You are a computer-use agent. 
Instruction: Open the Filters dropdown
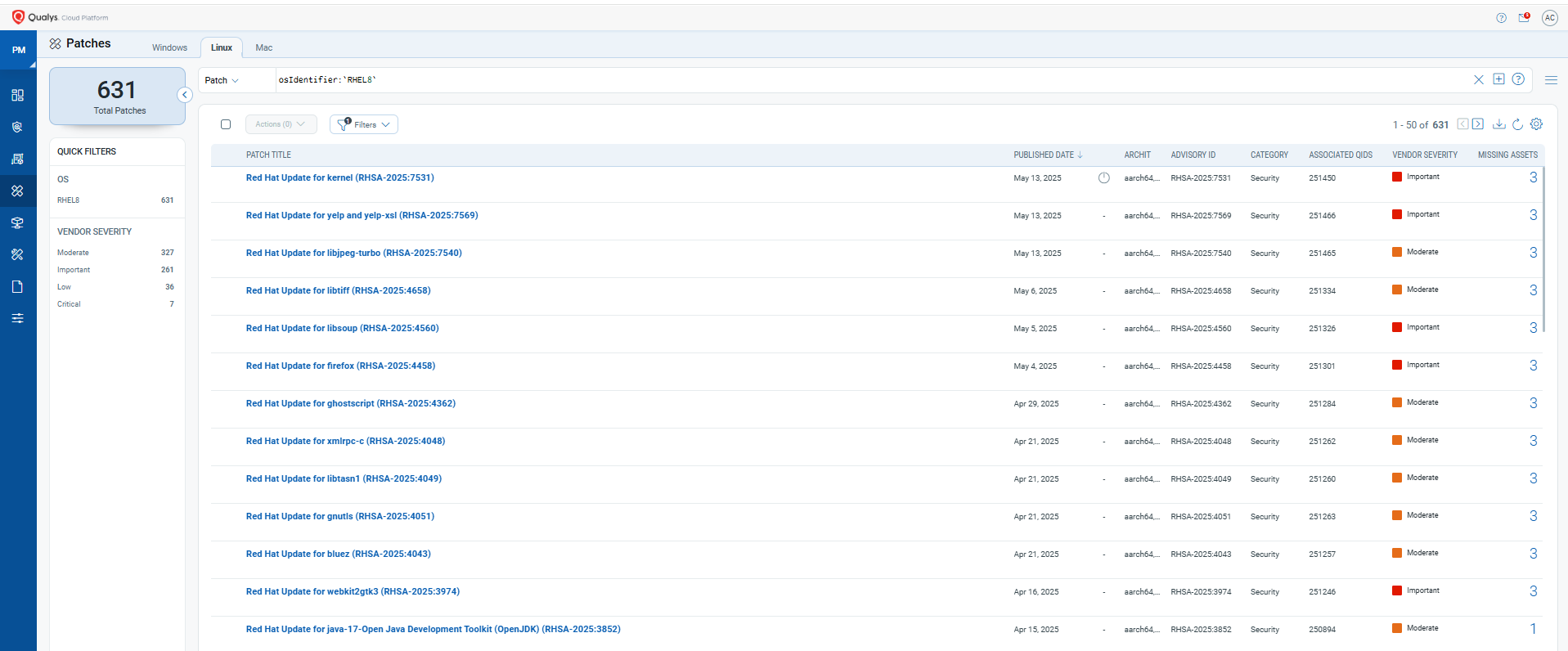[x=364, y=124]
